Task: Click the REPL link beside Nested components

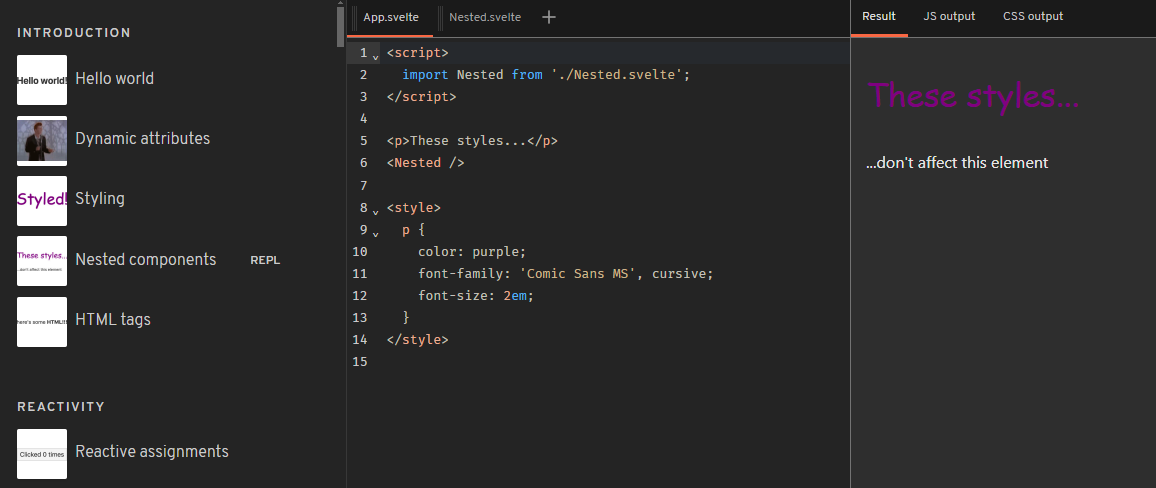Action: click(265, 260)
